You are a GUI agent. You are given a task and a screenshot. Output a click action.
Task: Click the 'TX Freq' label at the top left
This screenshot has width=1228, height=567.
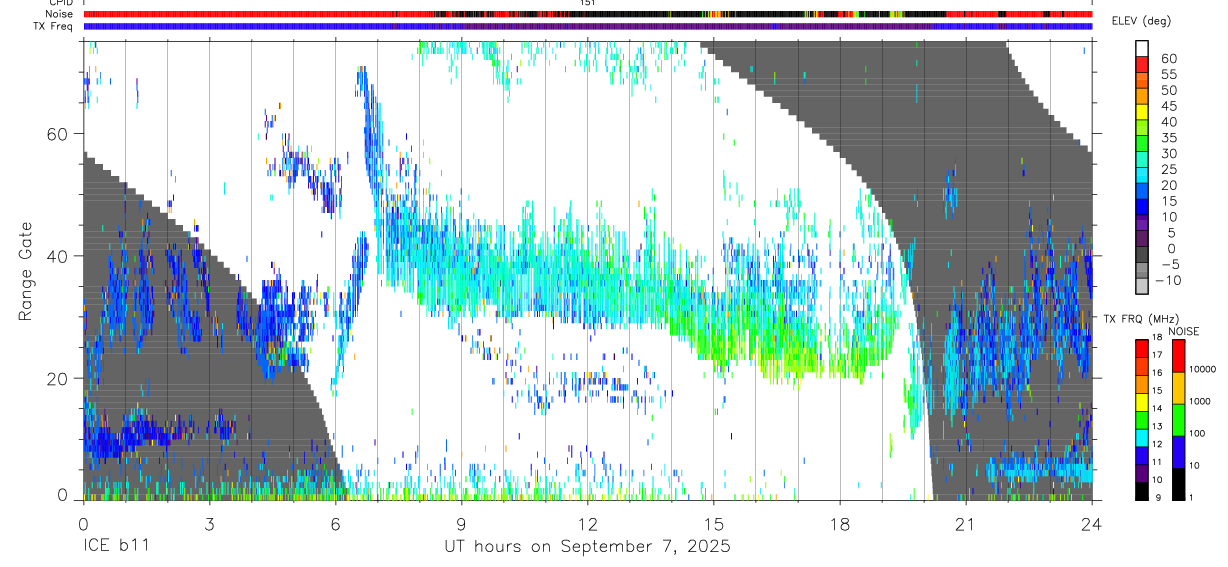pos(55,26)
